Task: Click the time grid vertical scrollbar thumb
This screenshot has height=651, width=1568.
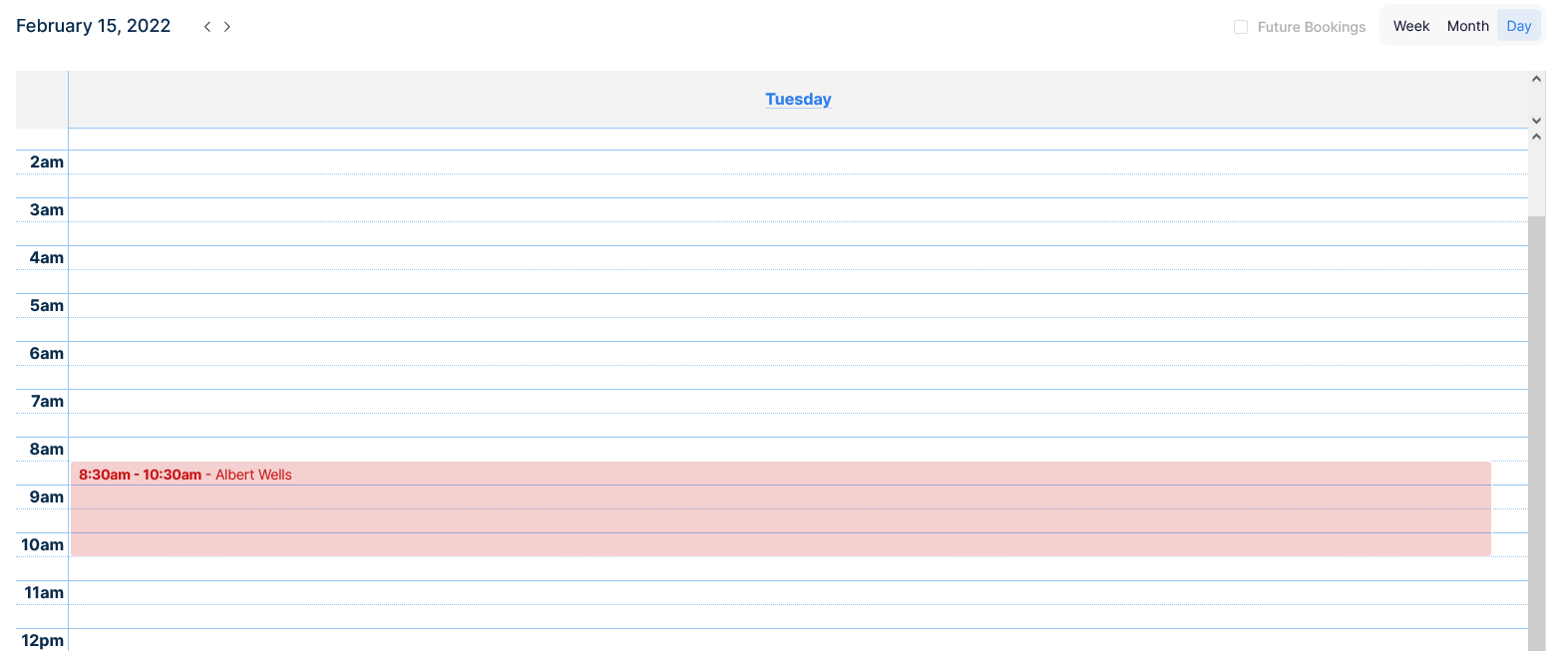Action: [1536, 429]
